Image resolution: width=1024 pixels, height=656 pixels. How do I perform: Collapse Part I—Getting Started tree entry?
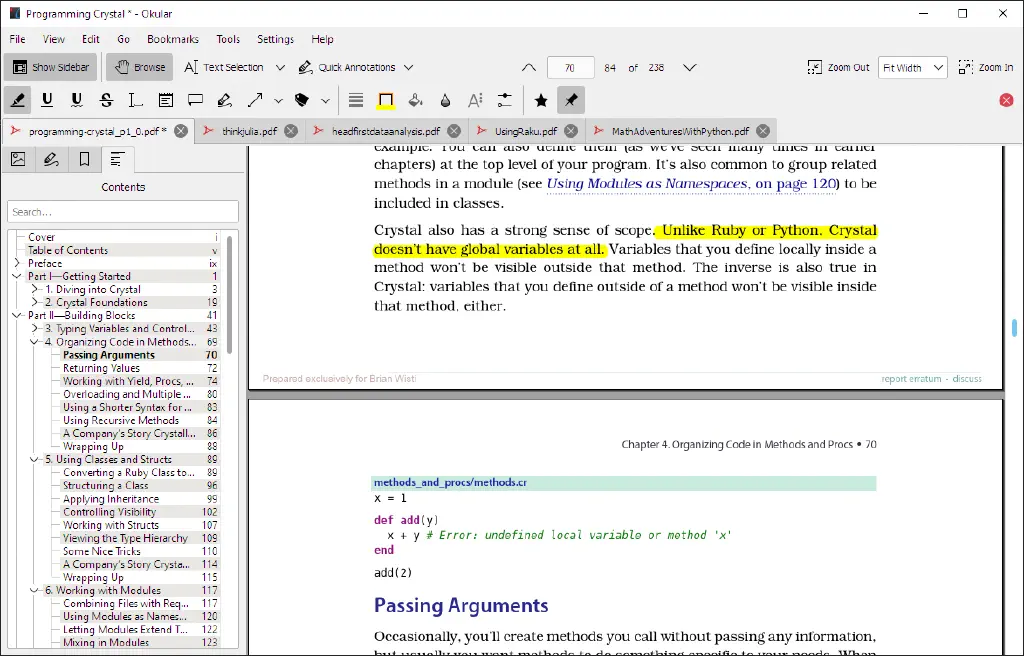coord(18,276)
